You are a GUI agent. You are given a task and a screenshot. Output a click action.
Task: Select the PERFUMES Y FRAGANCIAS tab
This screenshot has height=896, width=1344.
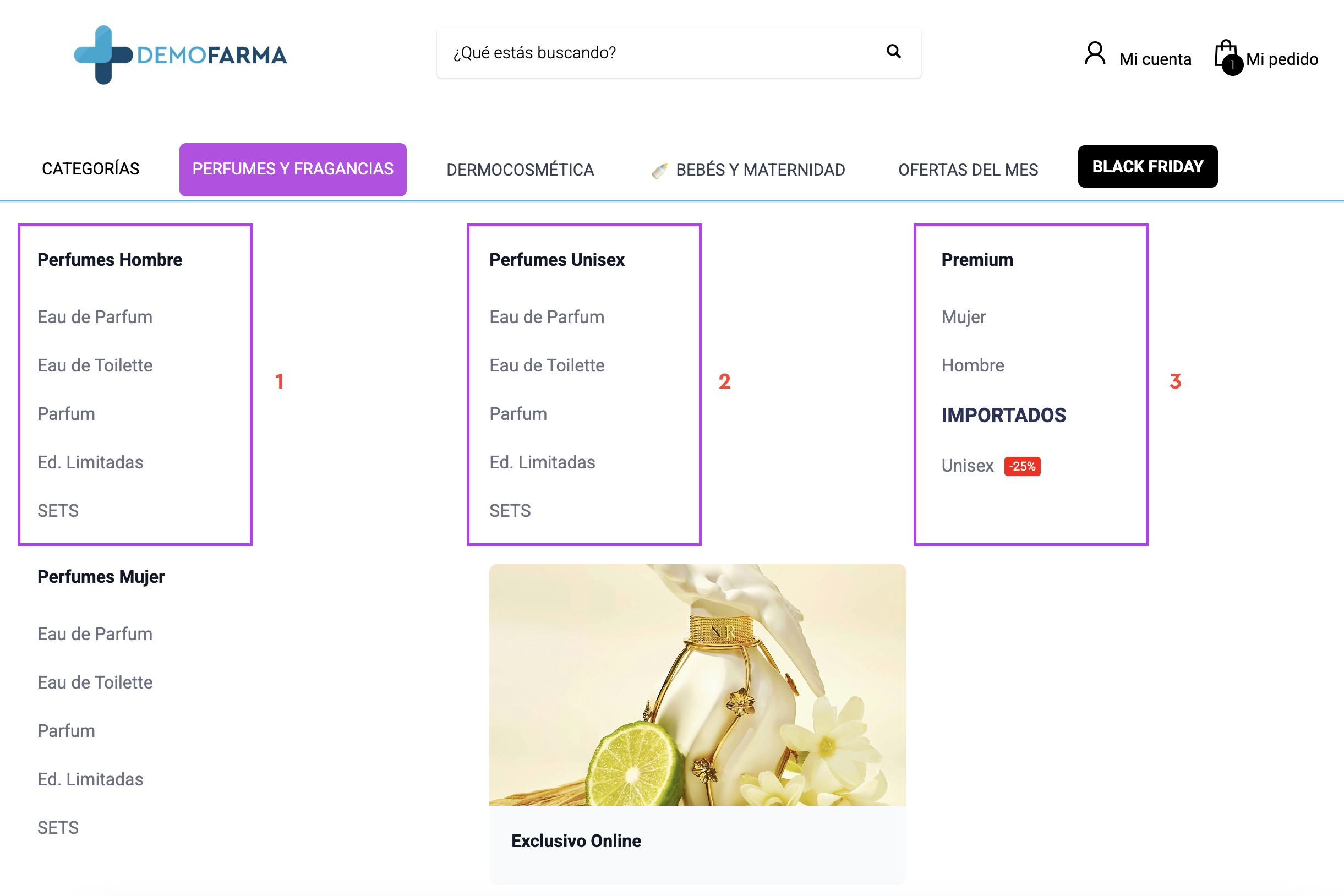pos(293,169)
